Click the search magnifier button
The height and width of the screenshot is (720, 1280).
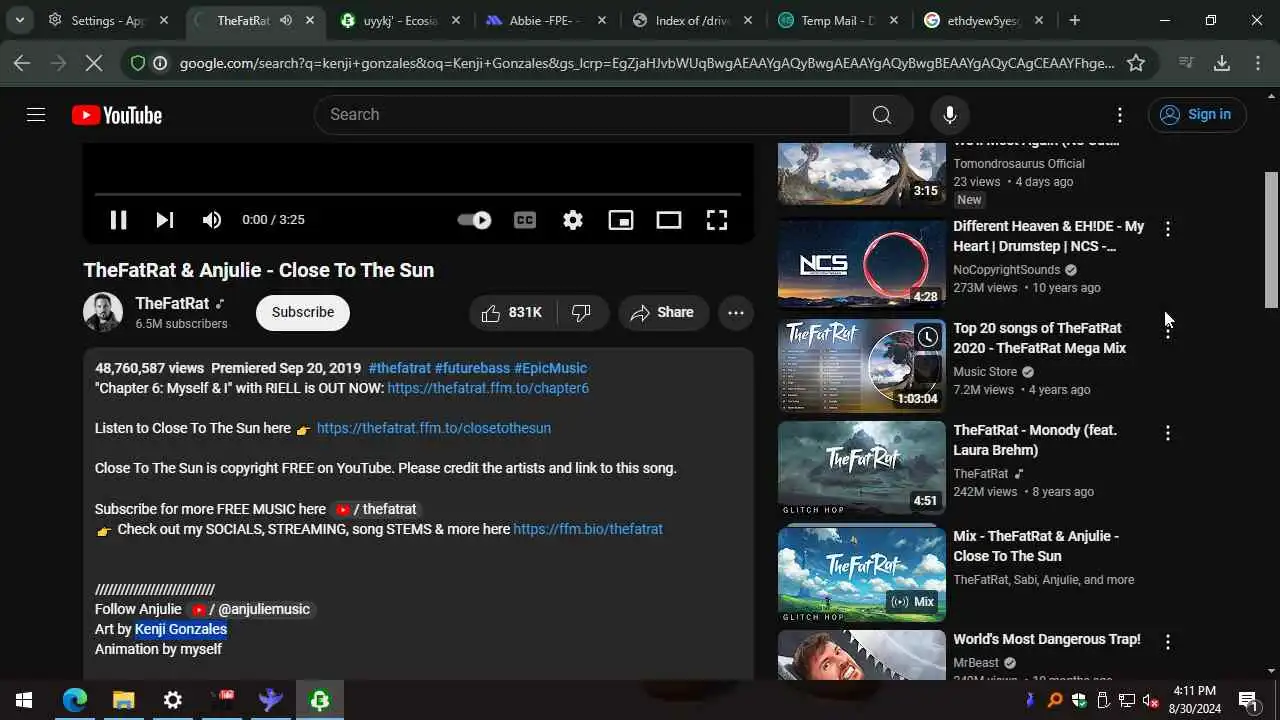coord(882,115)
